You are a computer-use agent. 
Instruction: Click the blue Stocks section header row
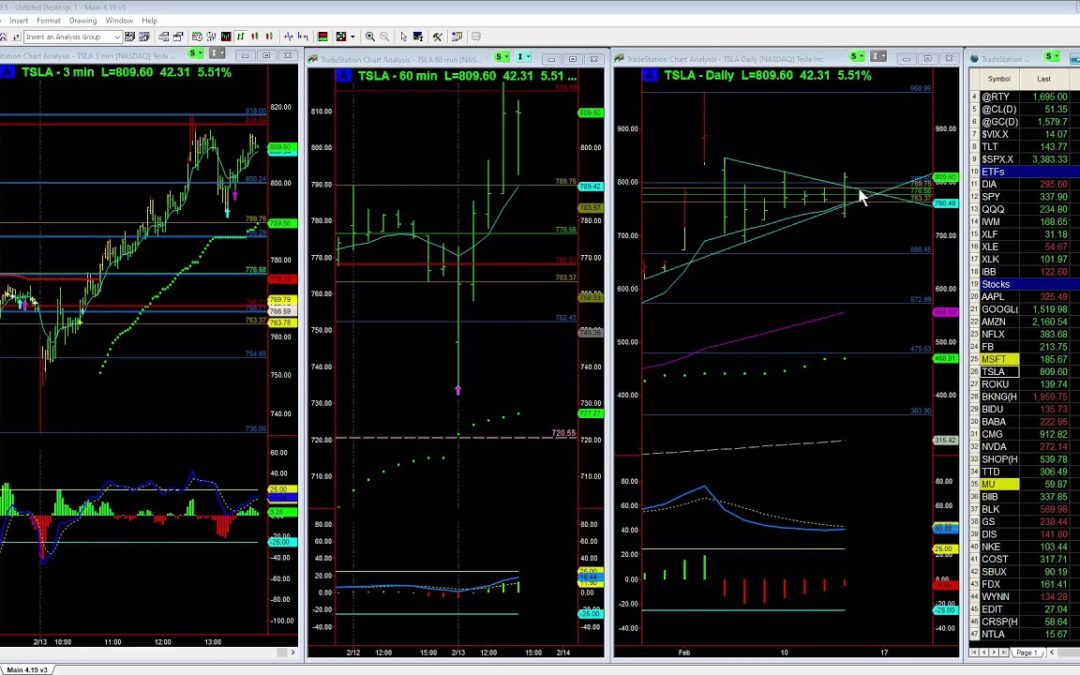1024,284
